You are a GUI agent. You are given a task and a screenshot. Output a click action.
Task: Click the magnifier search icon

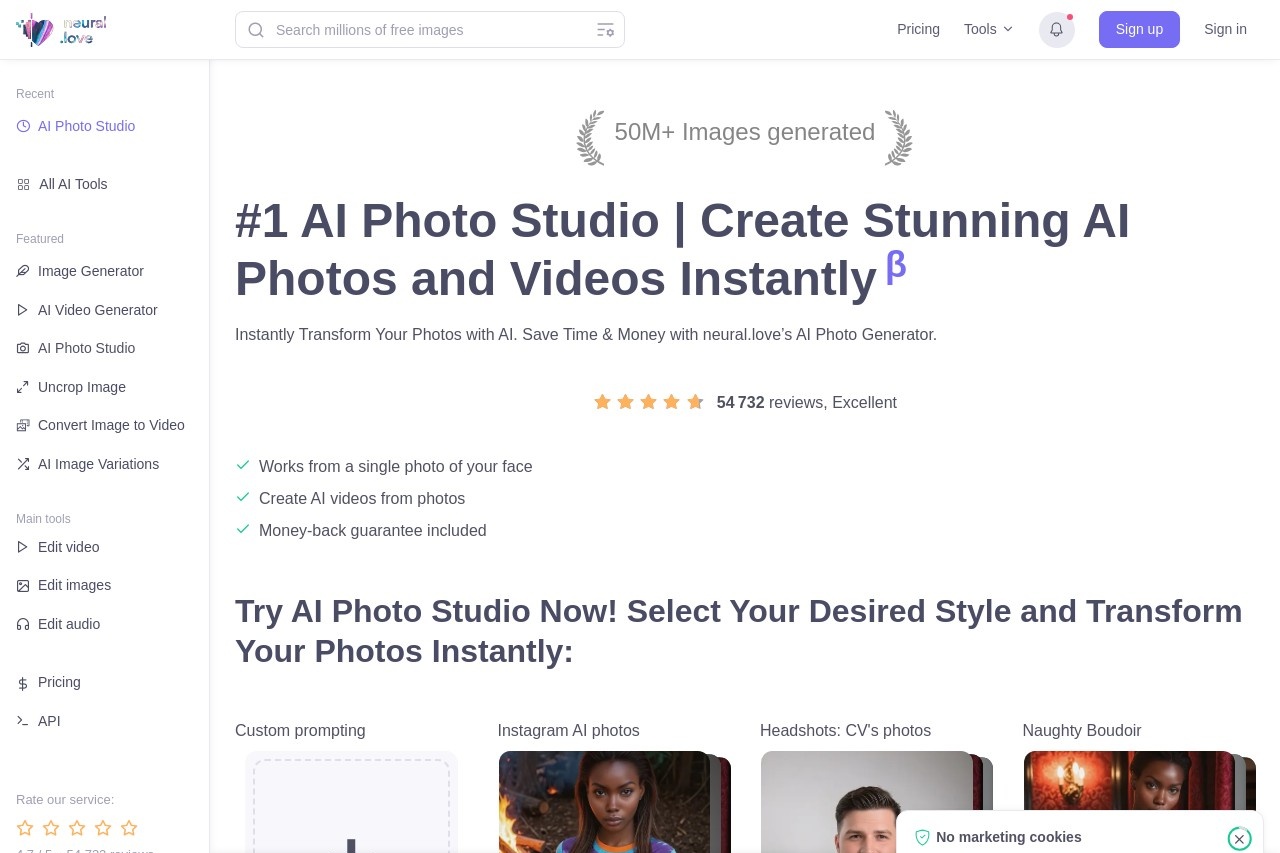pos(256,30)
